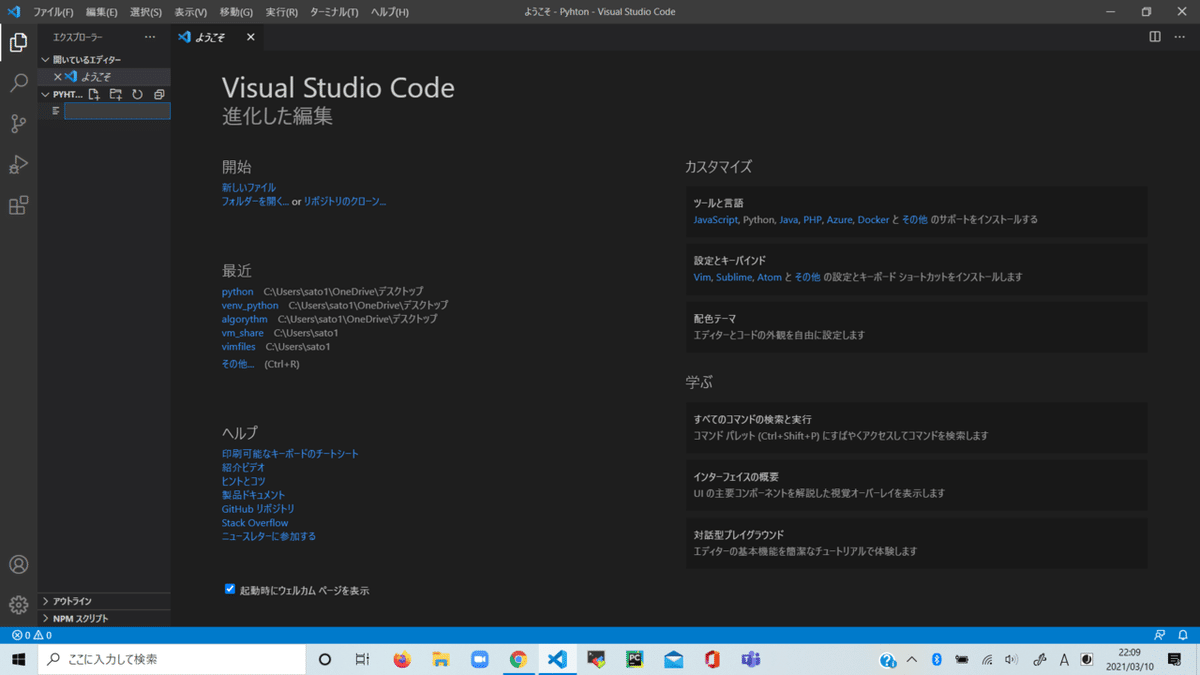Open recent folder algorythm
The image size is (1200, 675).
click(245, 319)
